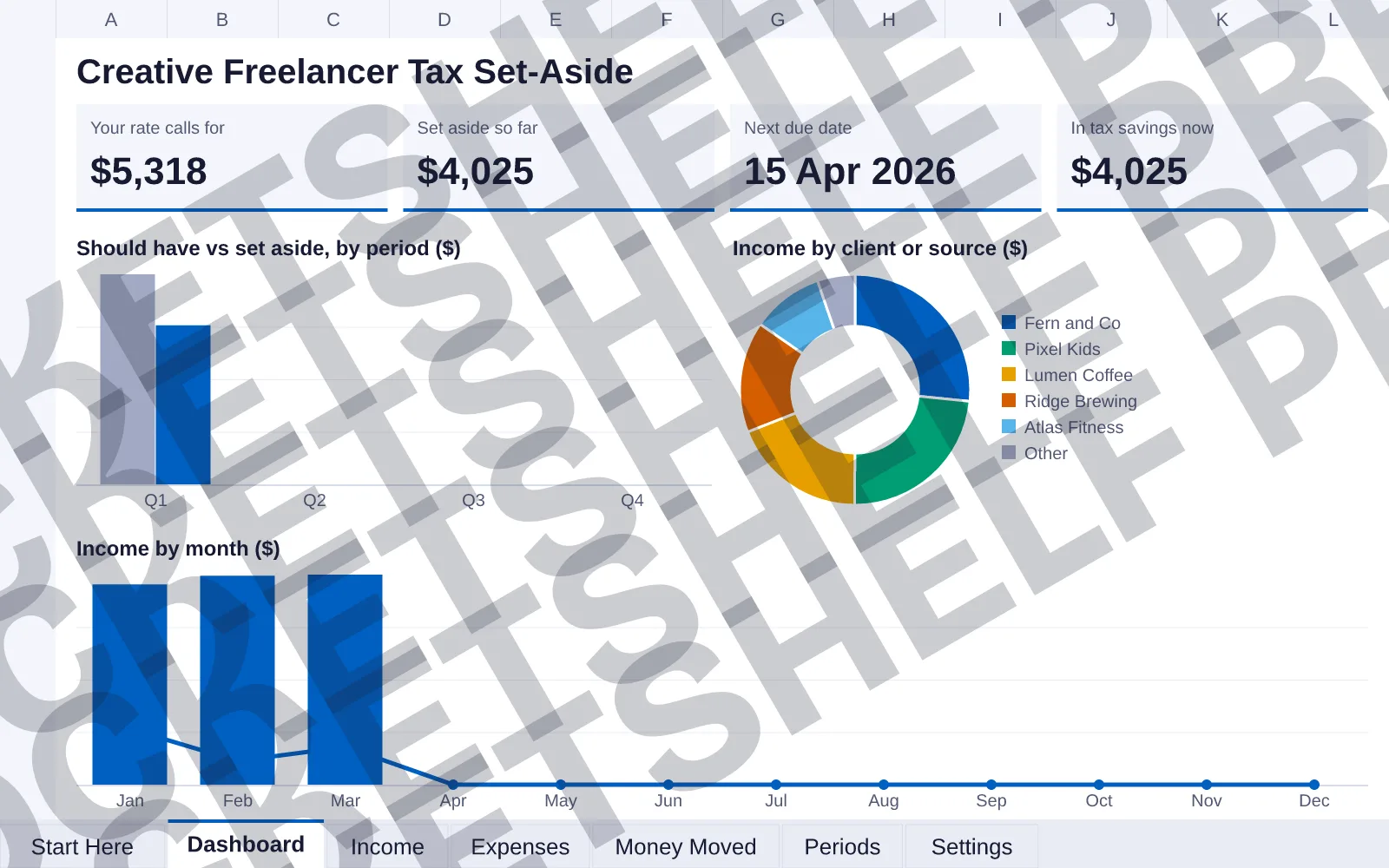Click the Creative Freelancer Tax Set-Aside title
This screenshot has width=1389, height=868.
[355, 71]
